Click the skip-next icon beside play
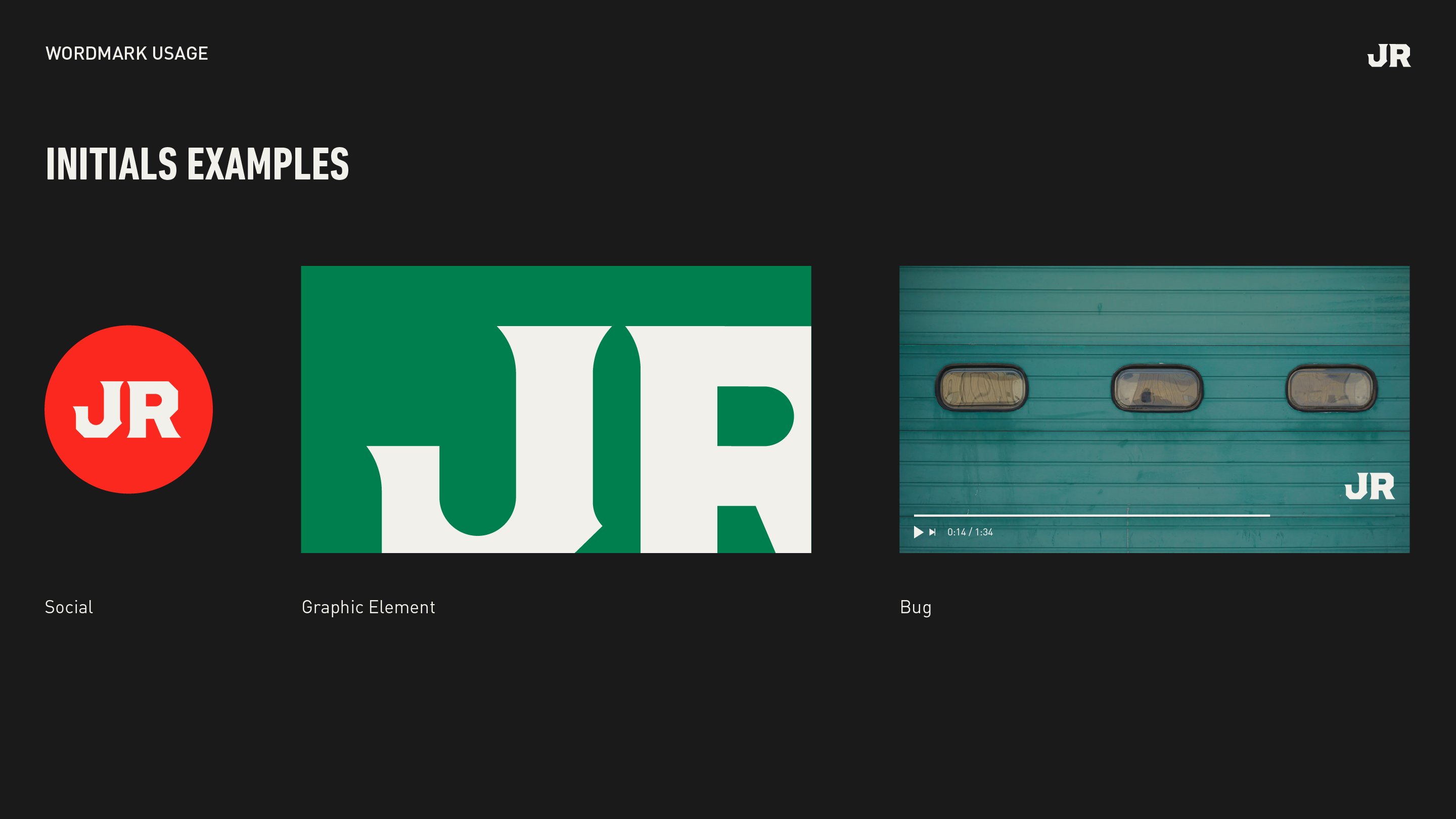The image size is (1456, 819). point(932,532)
